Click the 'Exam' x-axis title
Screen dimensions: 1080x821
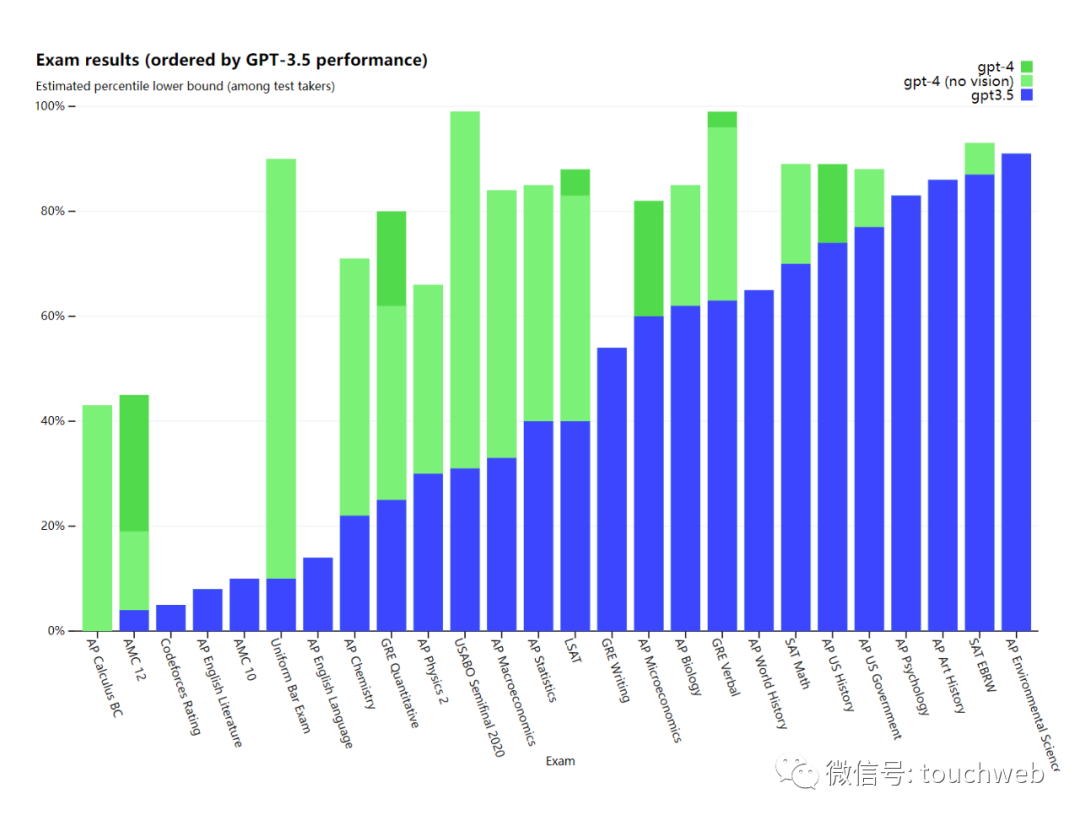point(560,761)
